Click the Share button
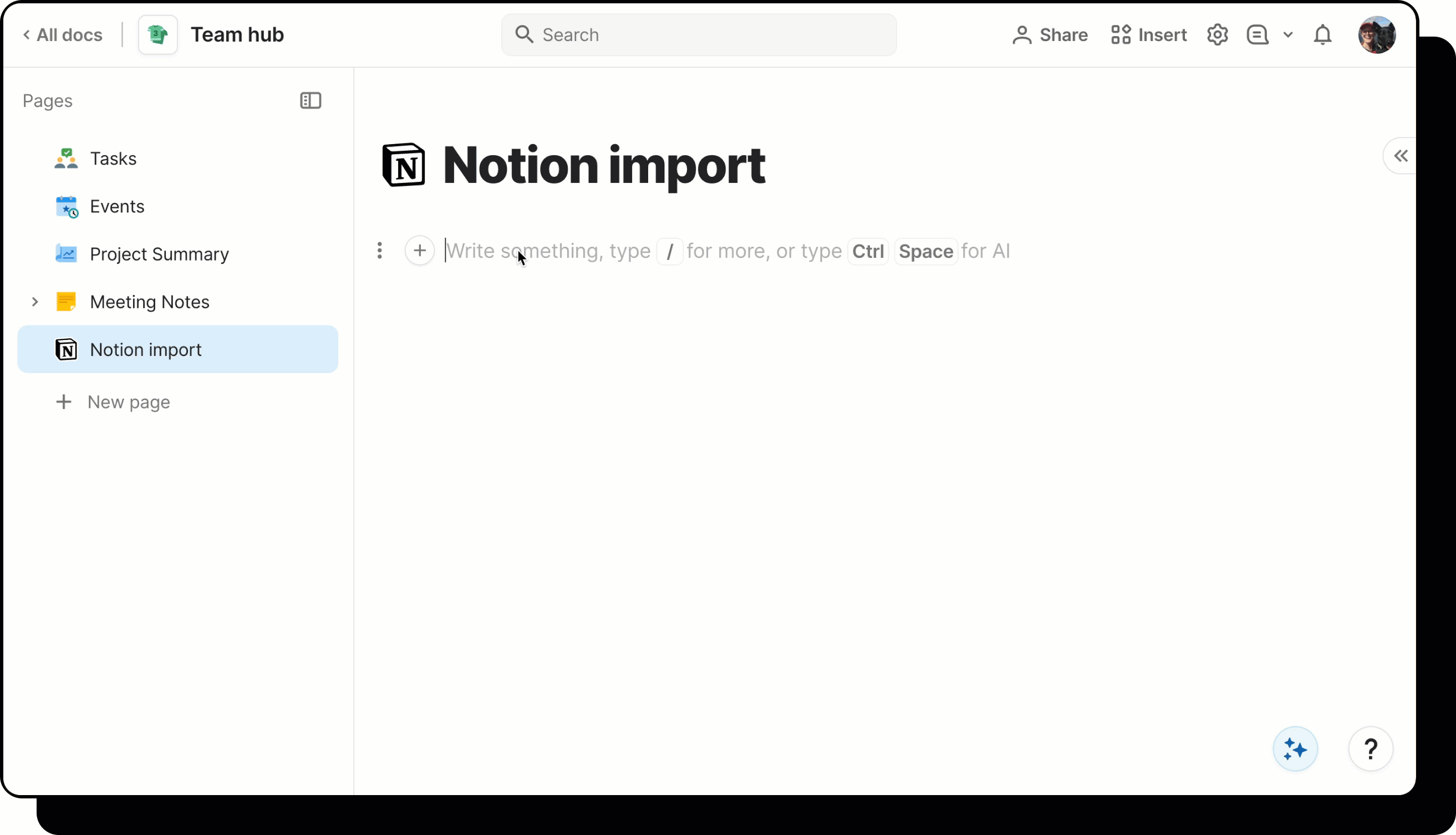Screen dimensions: 1456x835 1050,35
